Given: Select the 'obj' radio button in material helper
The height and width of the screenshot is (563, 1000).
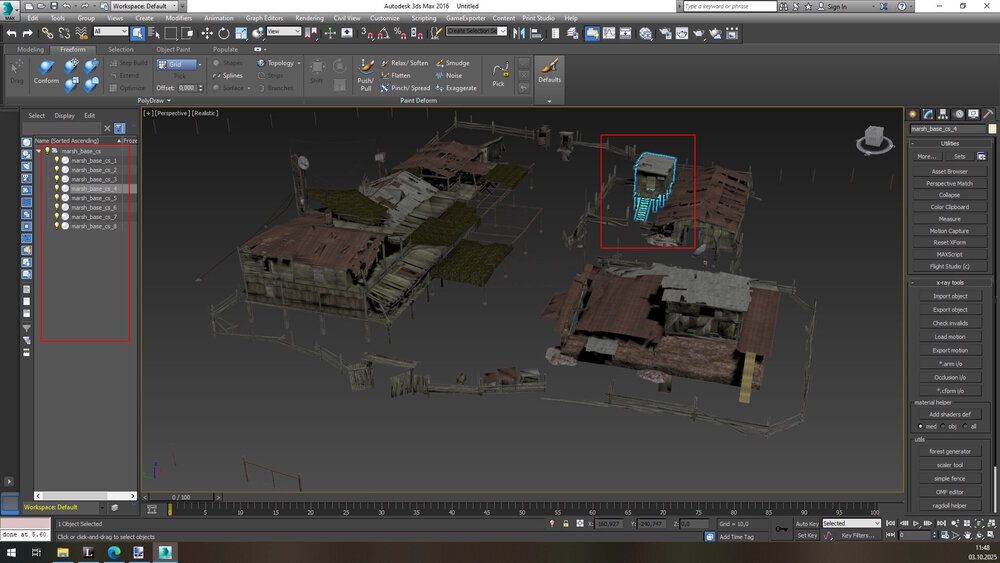Looking at the screenshot, I should coord(941,426).
